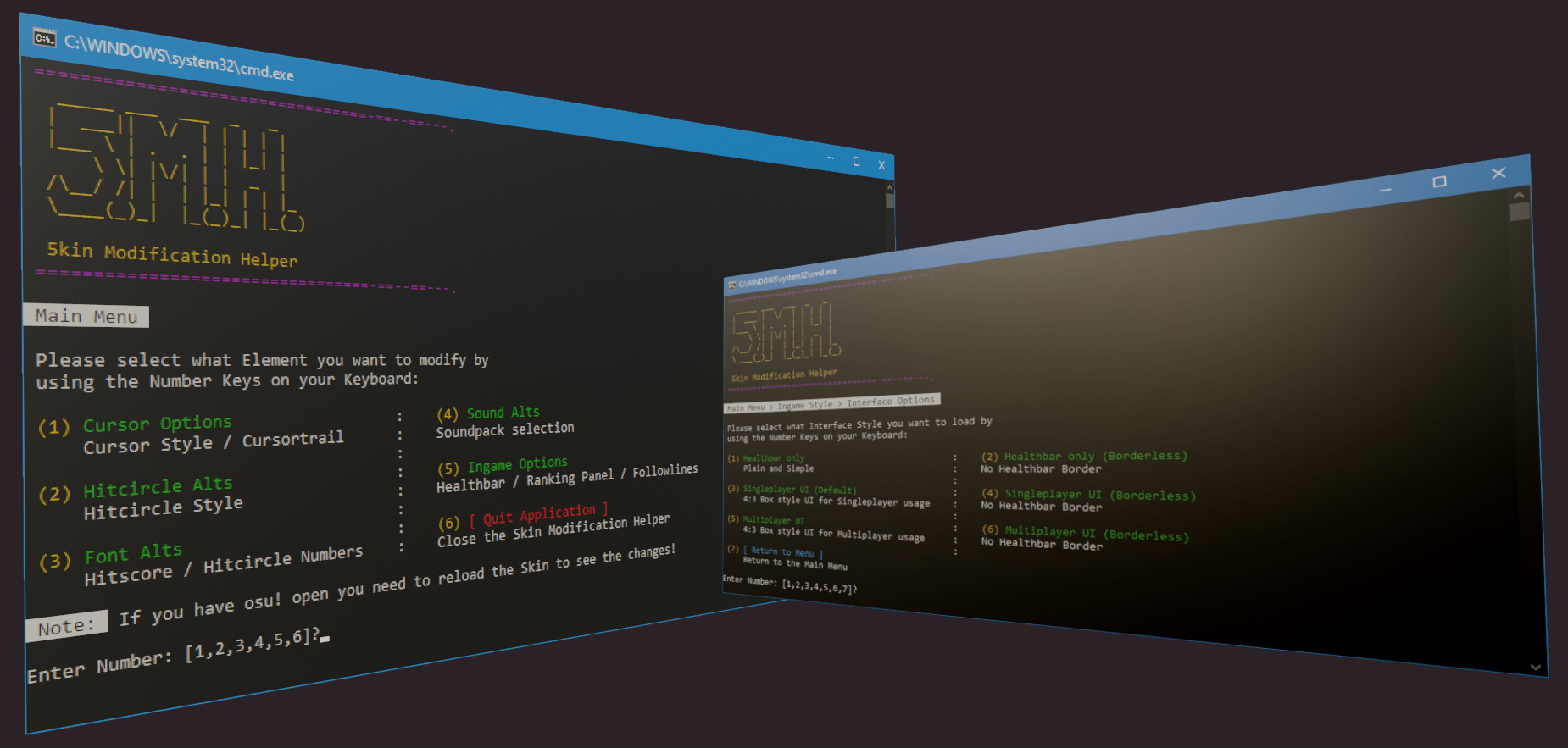Viewport: 1568px width, 748px height.
Task: Click 'Healthbar / Ranking Panel / Followlines' text
Action: click(x=567, y=478)
